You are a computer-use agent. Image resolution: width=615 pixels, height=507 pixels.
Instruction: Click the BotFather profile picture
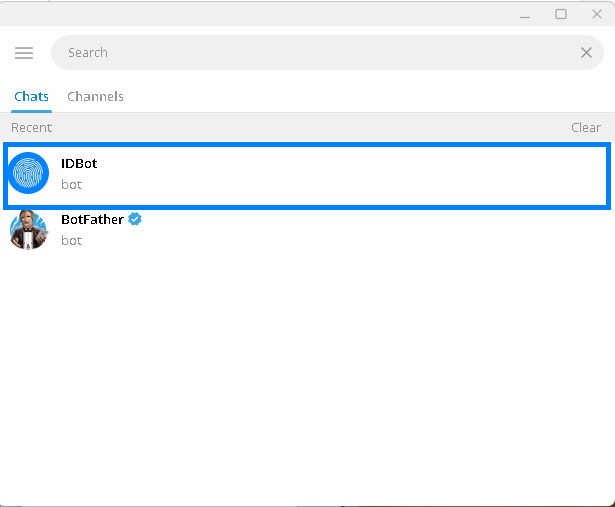(x=28, y=230)
